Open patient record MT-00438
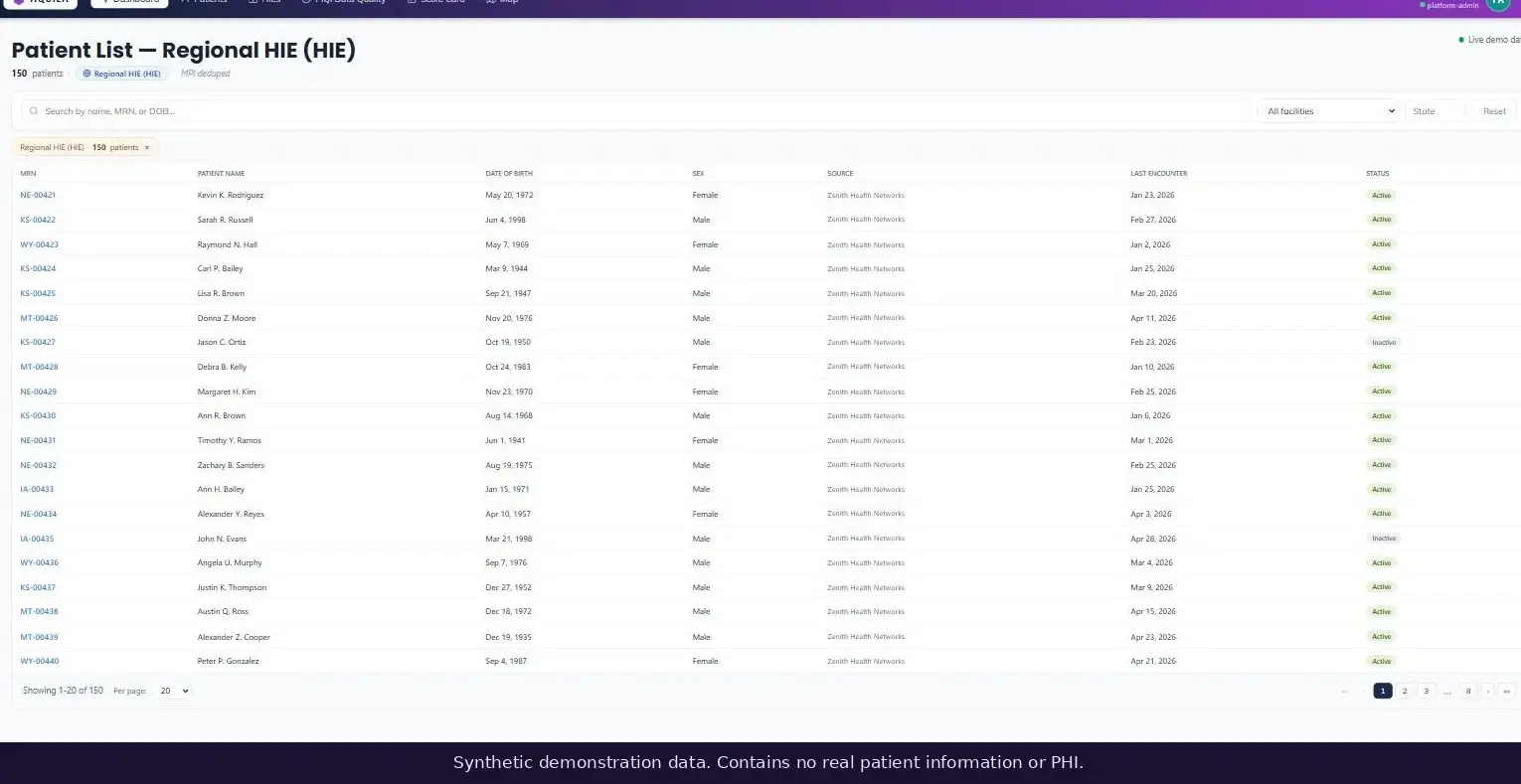This screenshot has width=1521, height=784. pyautogui.click(x=39, y=612)
